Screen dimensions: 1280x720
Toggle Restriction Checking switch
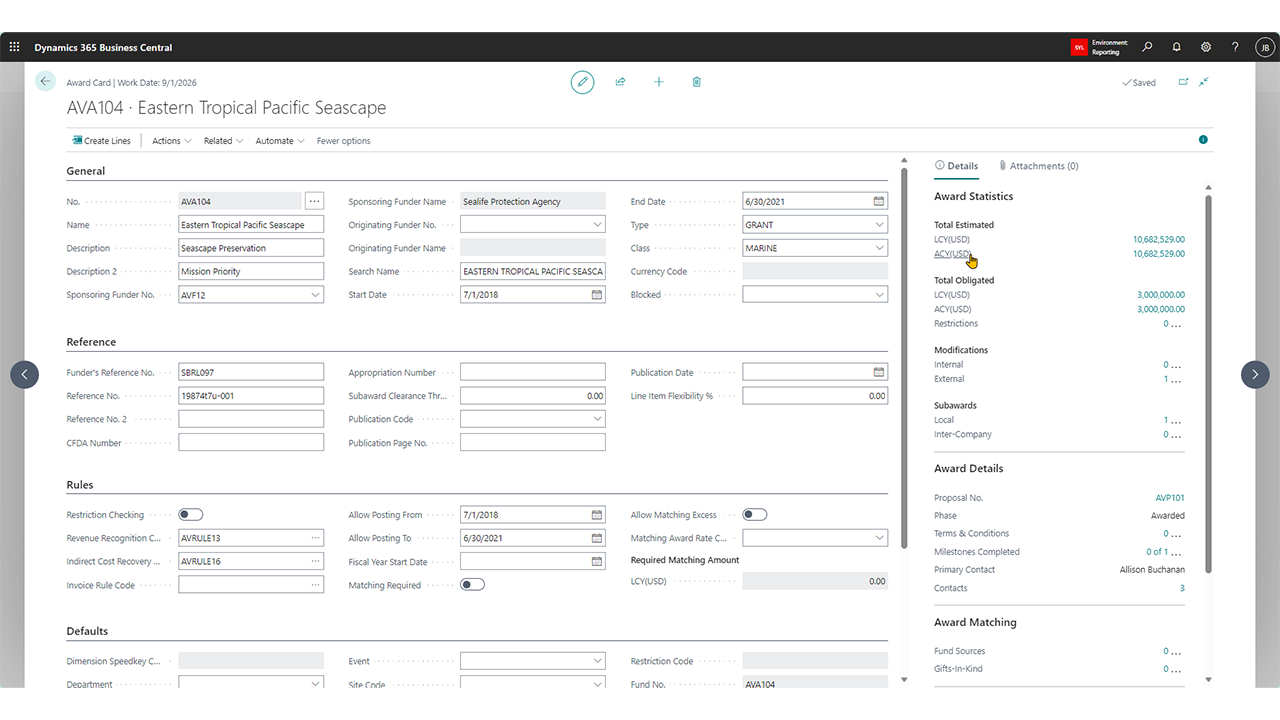(x=190, y=515)
